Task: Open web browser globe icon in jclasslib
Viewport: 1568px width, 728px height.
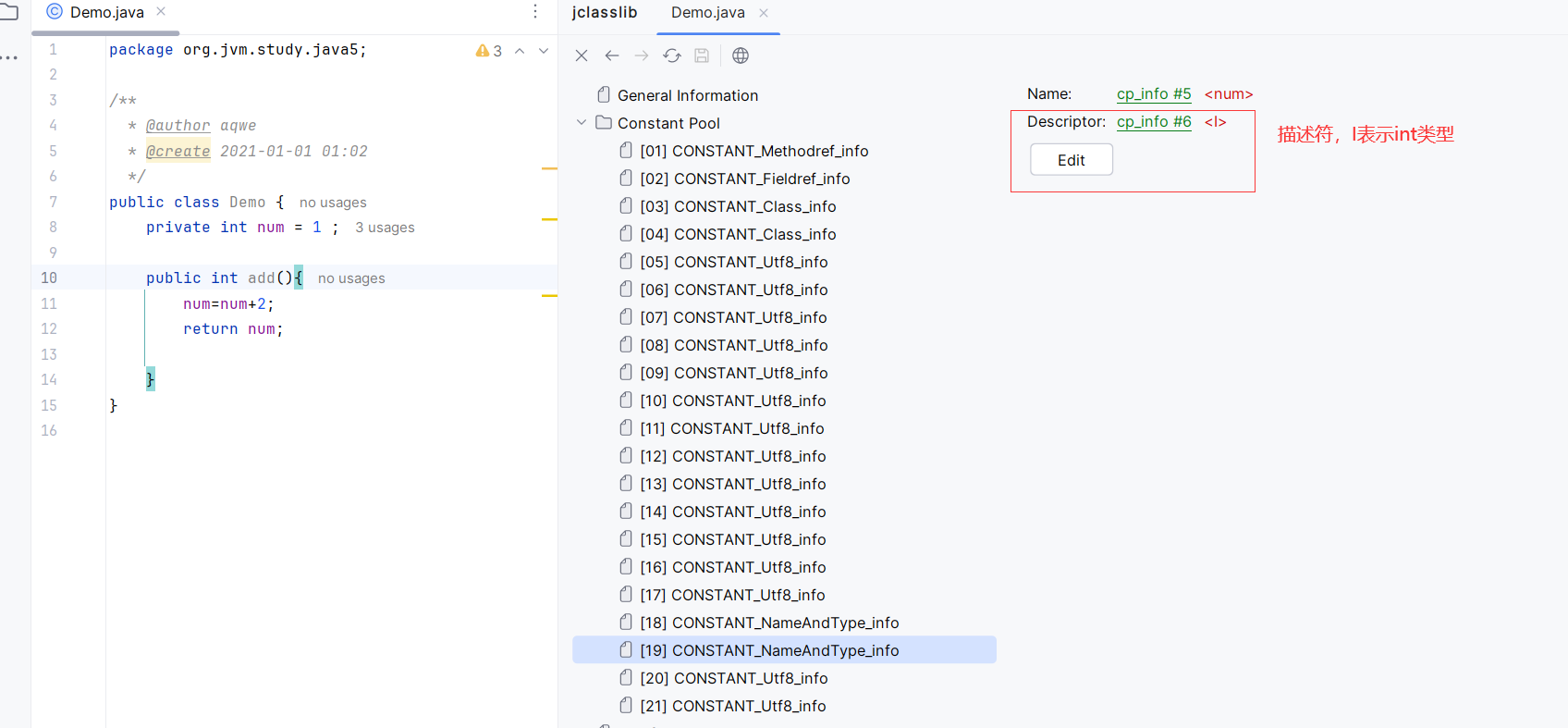Action: point(741,56)
